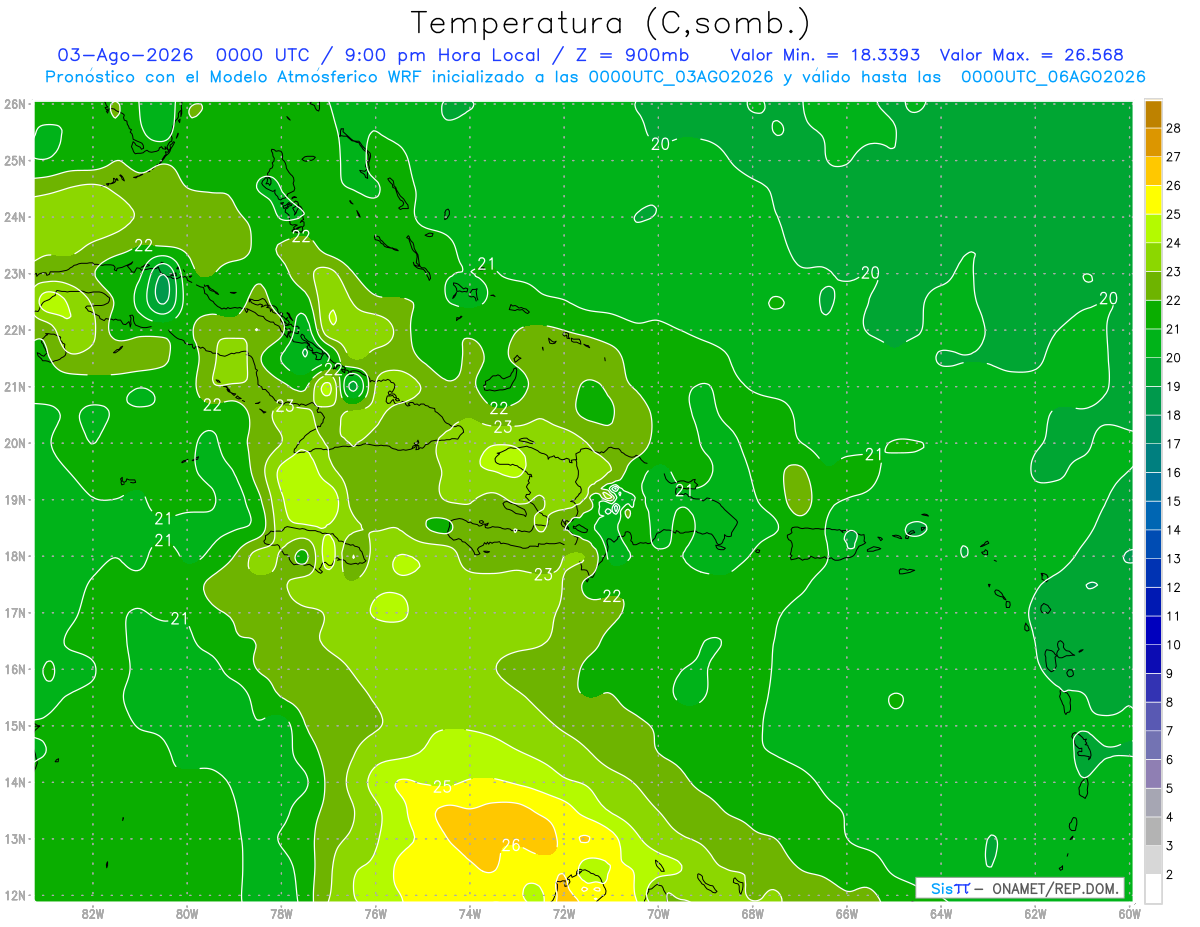Click the '26' contour label in the orange map area
Screen dimensions: 1200x927
tap(510, 846)
